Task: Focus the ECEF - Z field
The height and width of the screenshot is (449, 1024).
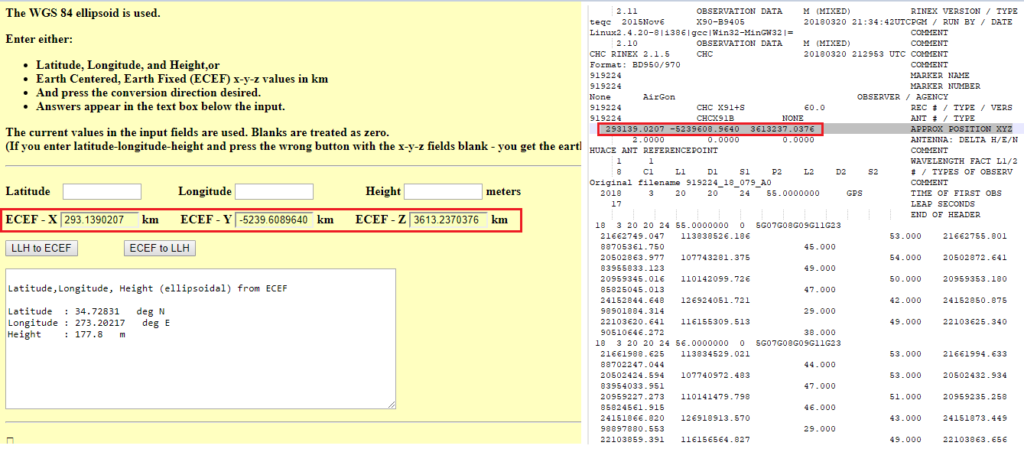Action: click(448, 220)
